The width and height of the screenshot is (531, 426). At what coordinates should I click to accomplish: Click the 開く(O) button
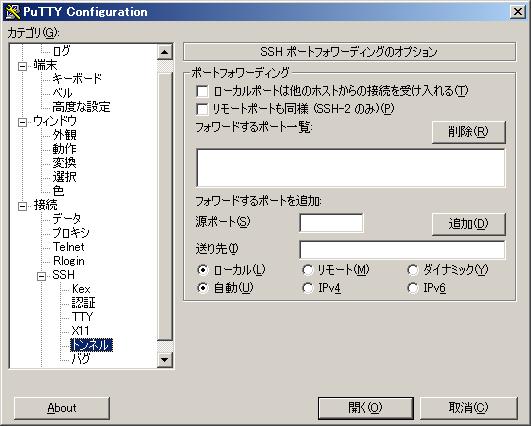(365, 408)
